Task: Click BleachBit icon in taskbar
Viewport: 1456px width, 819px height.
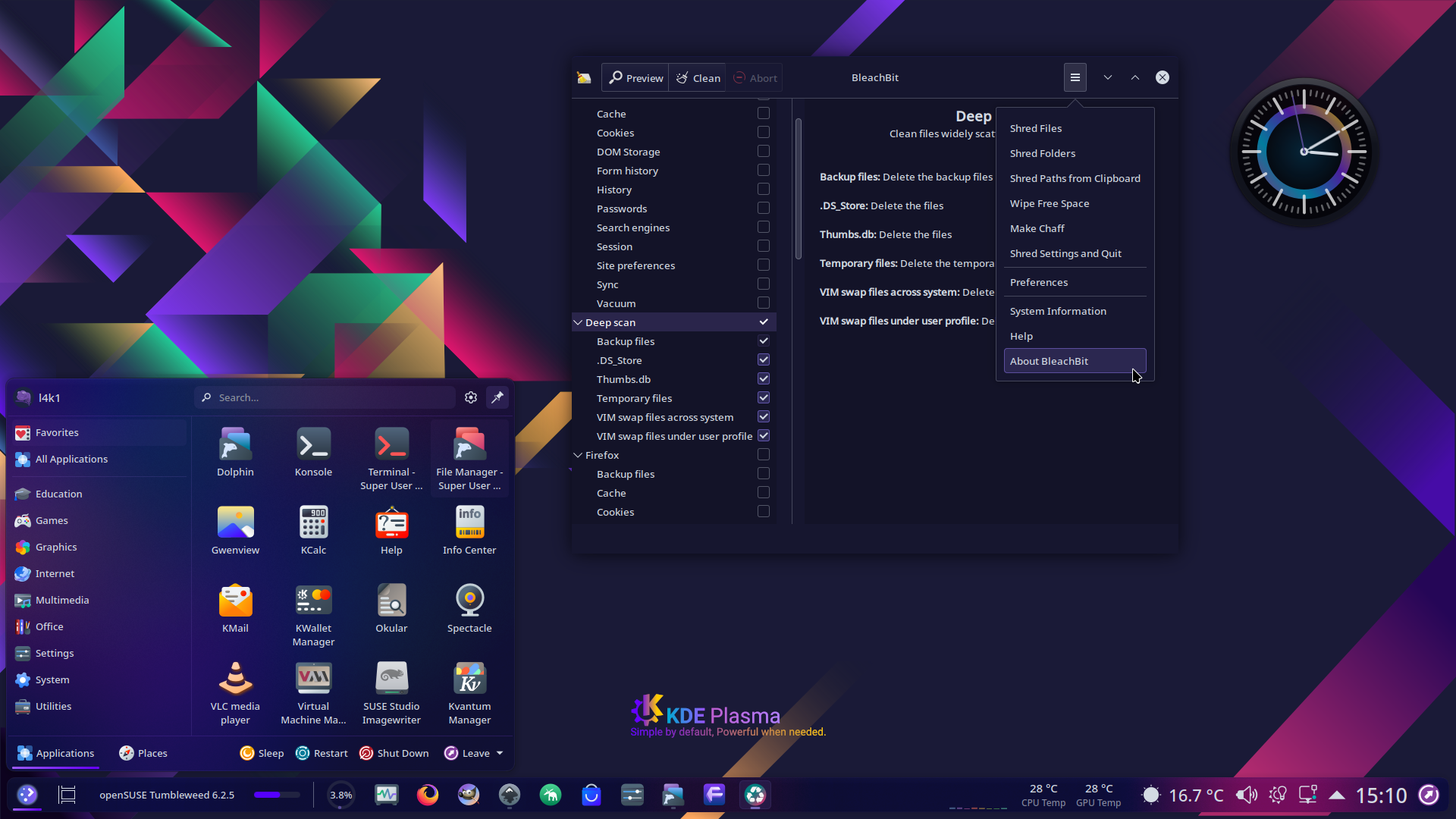Action: click(755, 795)
